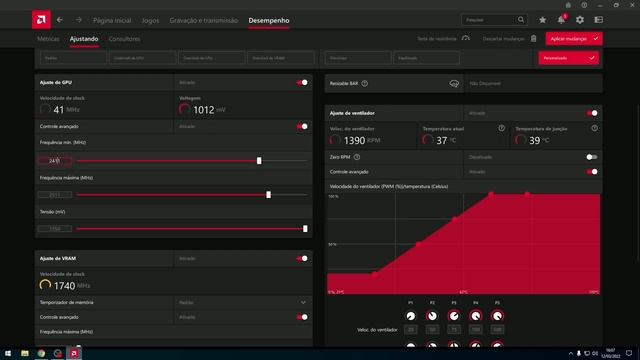The width and height of the screenshot is (640, 360).
Task: Click the P3 fan speed knob
Action: pyautogui.click(x=454, y=316)
